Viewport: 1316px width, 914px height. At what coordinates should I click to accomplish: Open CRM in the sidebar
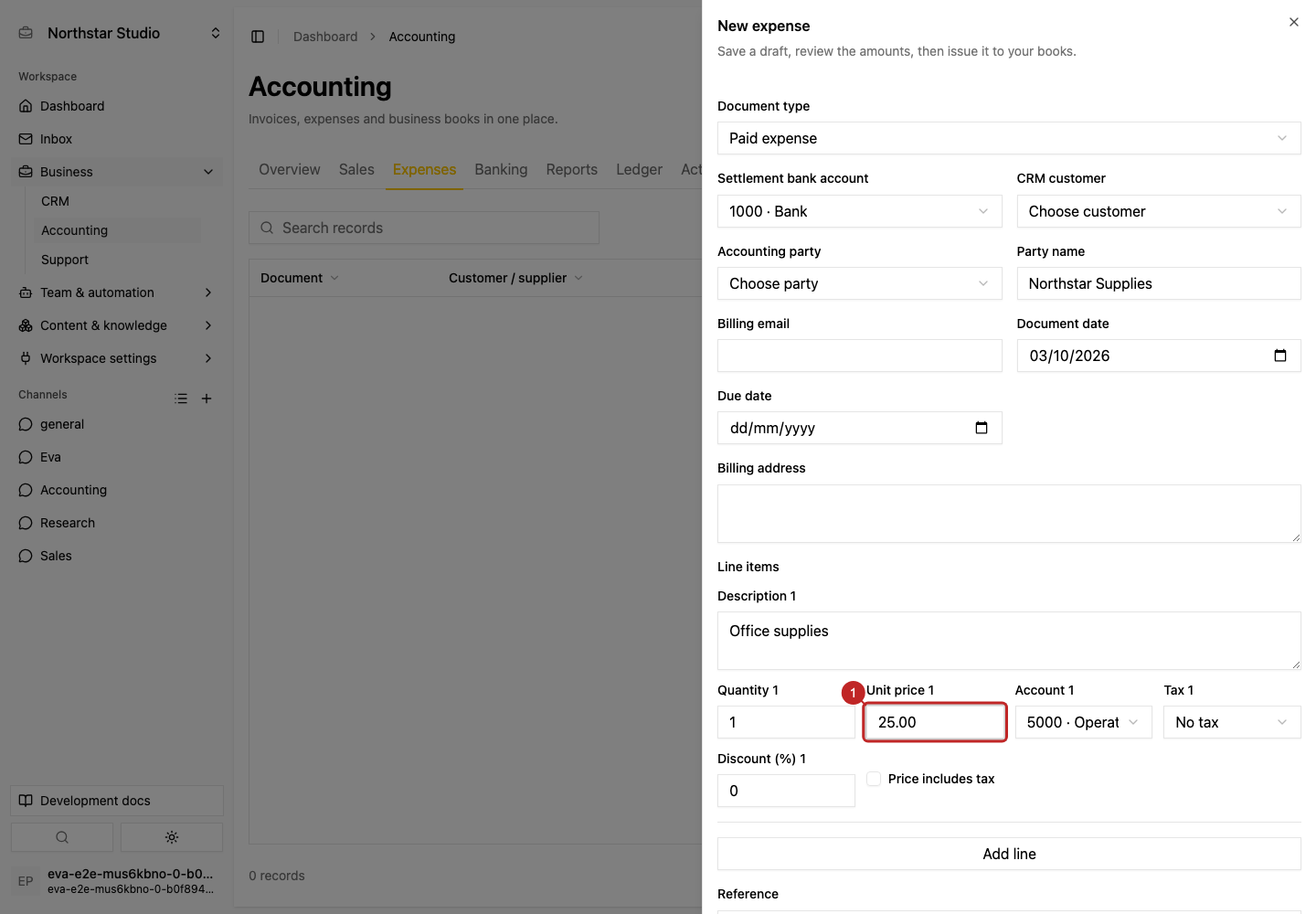(117, 201)
